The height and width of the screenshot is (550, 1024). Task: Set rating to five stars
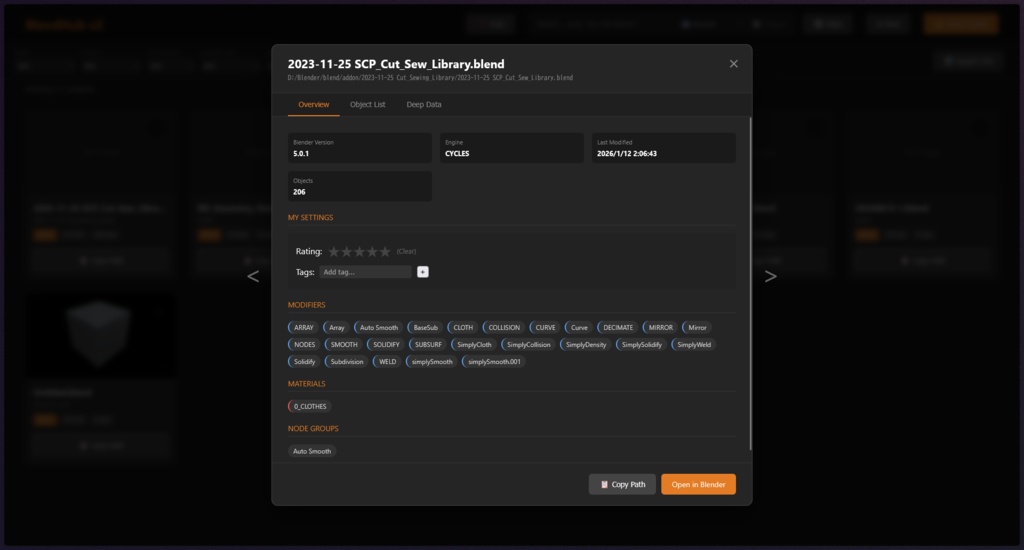click(385, 251)
